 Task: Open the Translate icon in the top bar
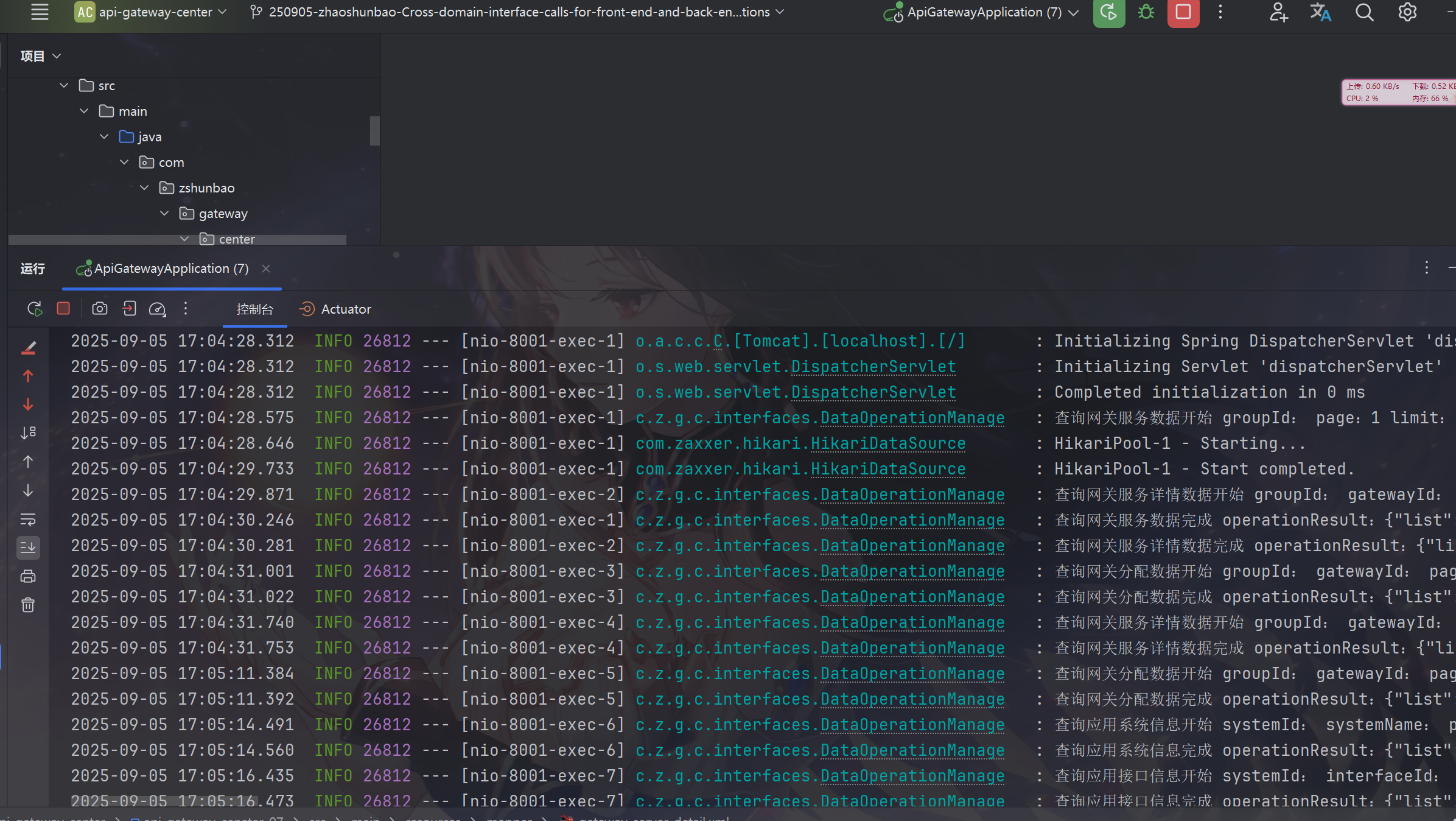click(1320, 12)
